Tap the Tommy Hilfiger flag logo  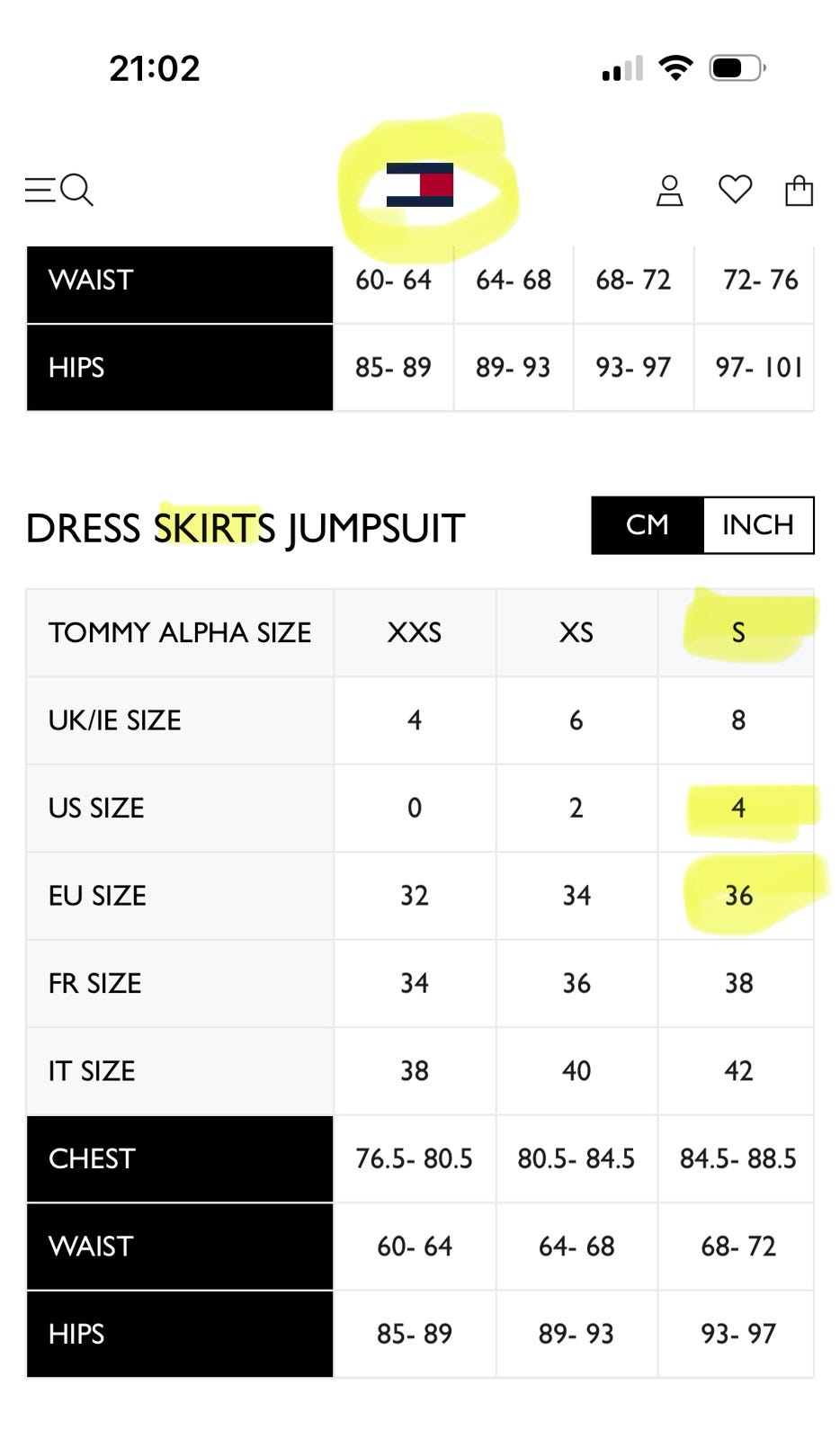tap(419, 184)
